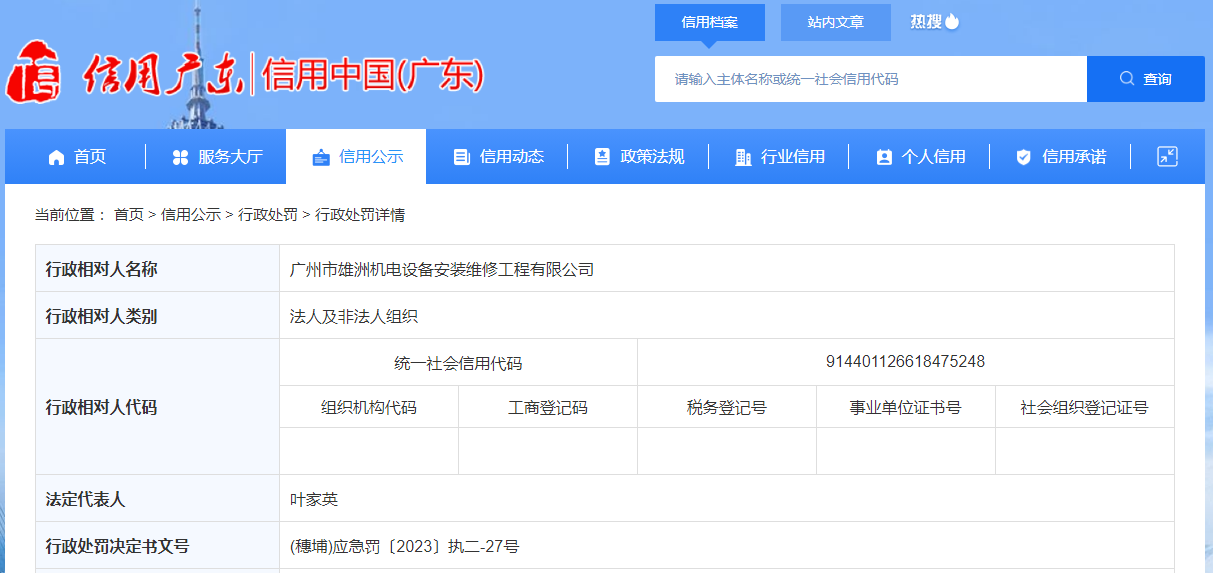Open 首页 link in breadcrumb
1213x573 pixels.
point(128,215)
